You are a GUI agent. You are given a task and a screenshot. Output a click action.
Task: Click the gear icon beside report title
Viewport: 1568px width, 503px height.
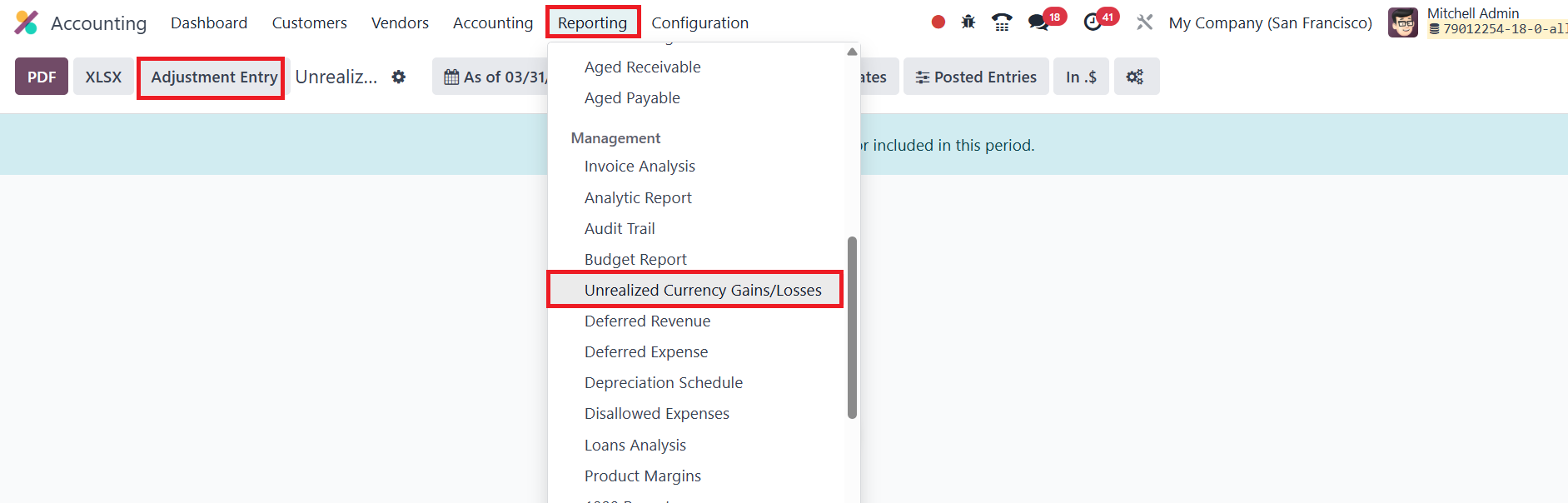399,77
